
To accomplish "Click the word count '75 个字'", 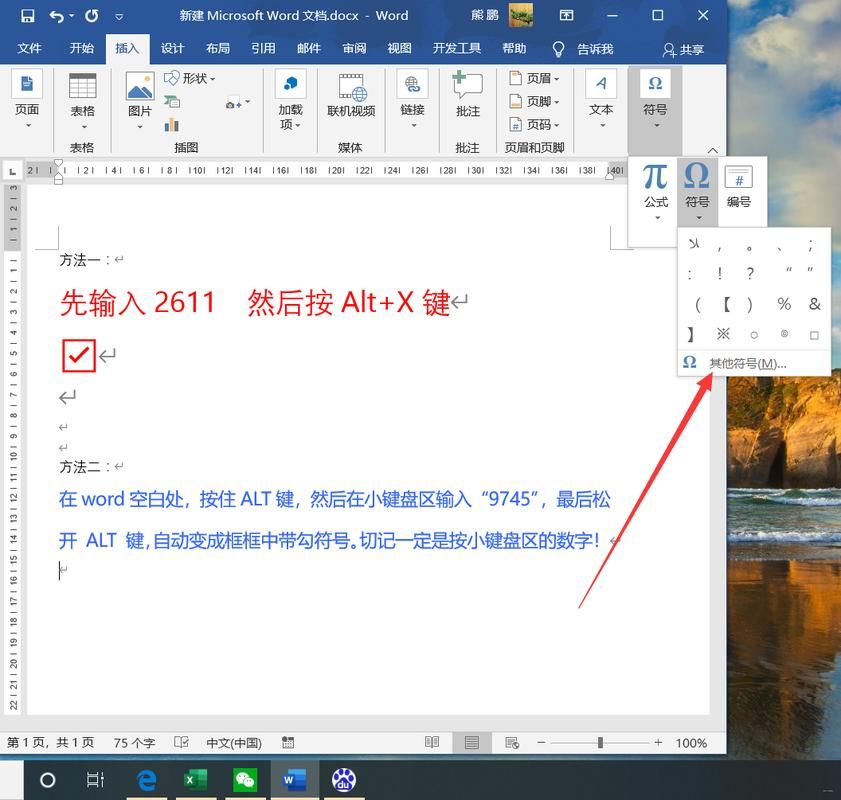I will (x=134, y=743).
